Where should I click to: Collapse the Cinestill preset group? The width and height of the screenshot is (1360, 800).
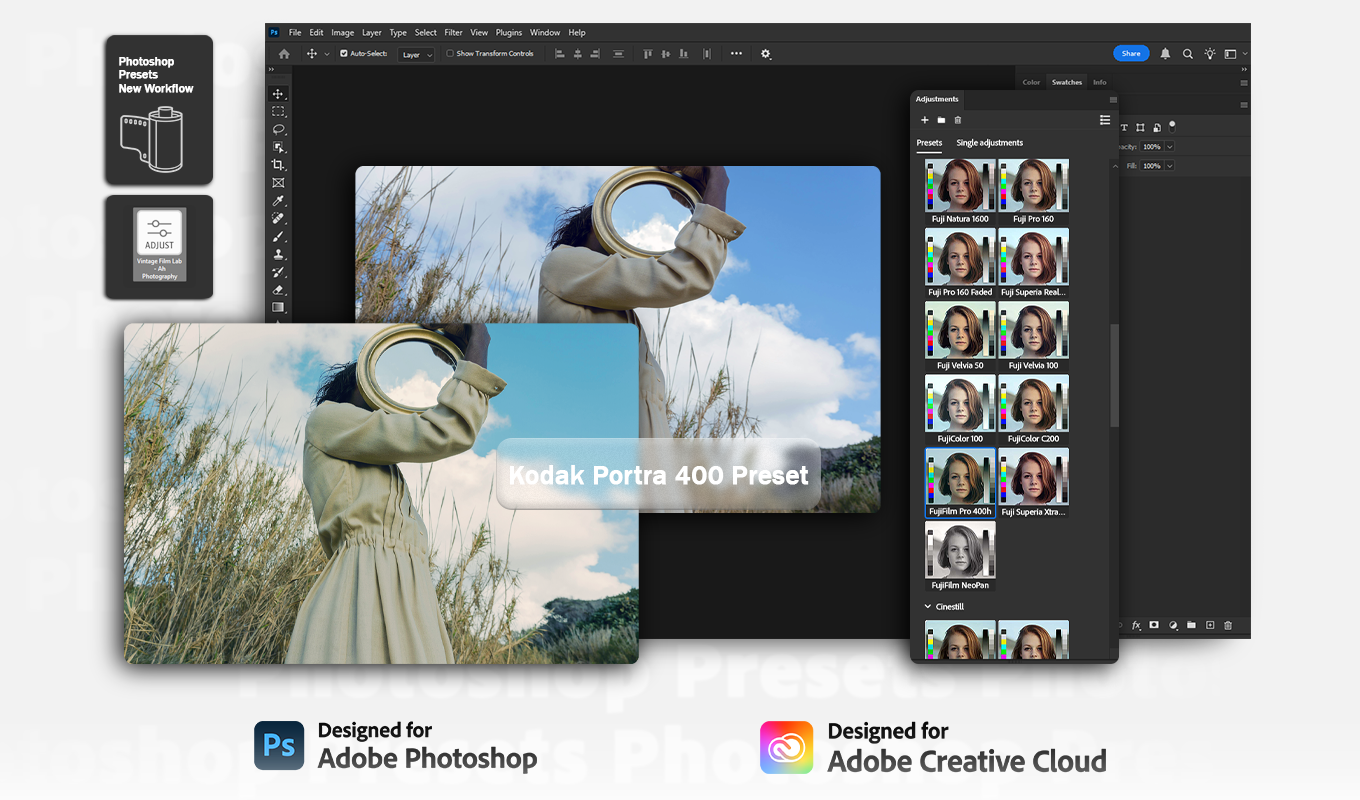(928, 607)
